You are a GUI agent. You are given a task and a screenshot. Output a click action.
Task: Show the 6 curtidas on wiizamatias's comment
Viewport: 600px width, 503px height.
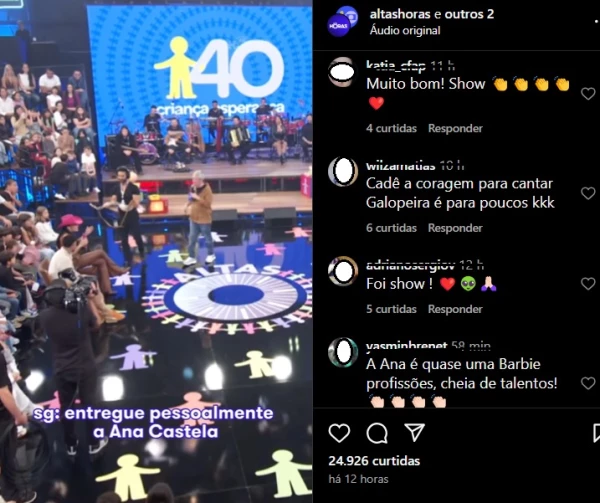point(391,228)
